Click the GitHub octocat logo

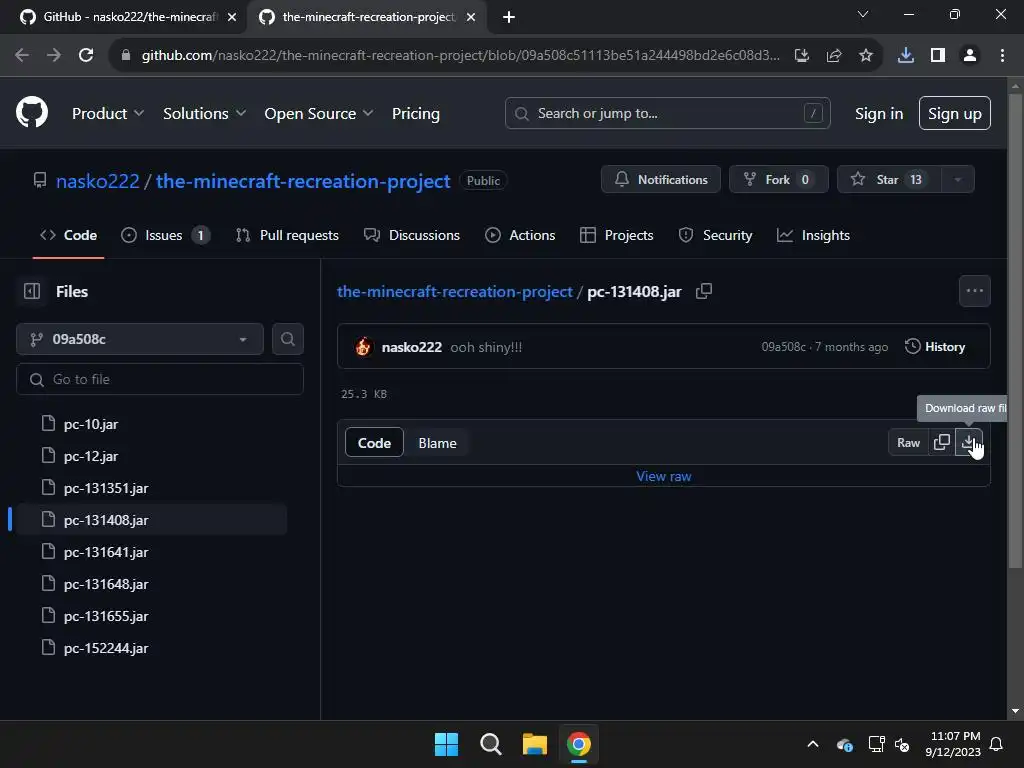click(x=31, y=112)
